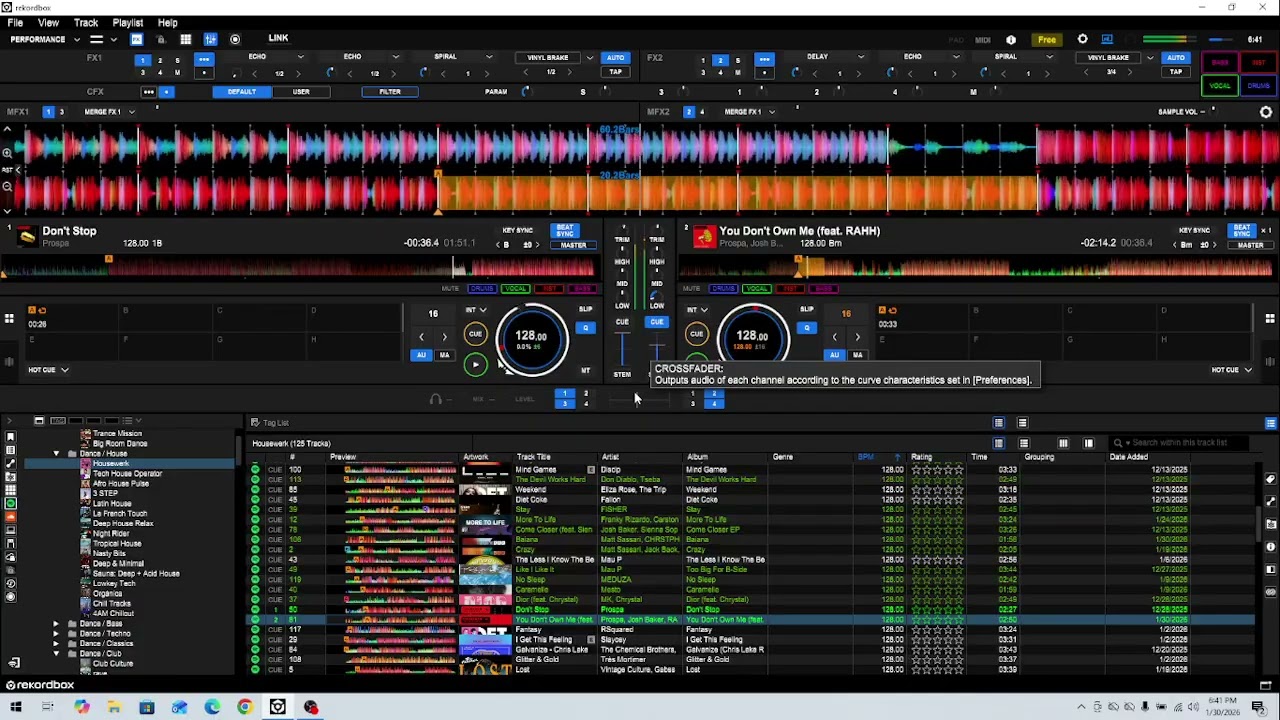Click the deck 1 CUE circle button
The height and width of the screenshot is (720, 1280).
coord(475,334)
